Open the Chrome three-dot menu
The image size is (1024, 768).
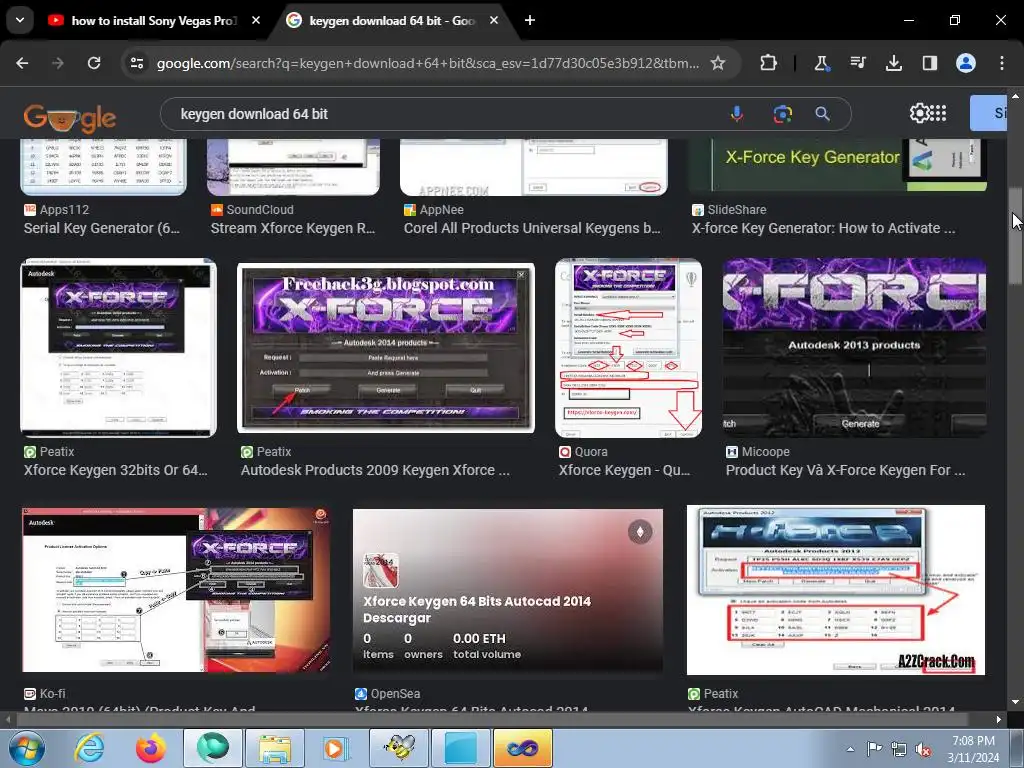click(x=1002, y=63)
